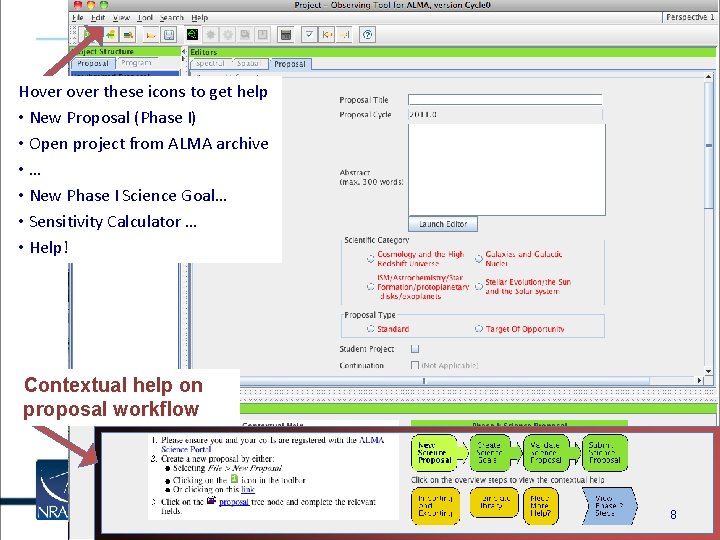This screenshot has width=720, height=540.
Task: Click the Validate Science Proposal workflow step
Action: click(x=546, y=453)
